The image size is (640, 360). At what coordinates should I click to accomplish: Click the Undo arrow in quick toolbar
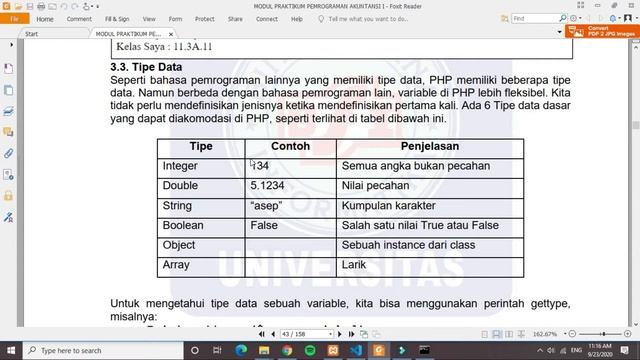(x=64, y=6)
